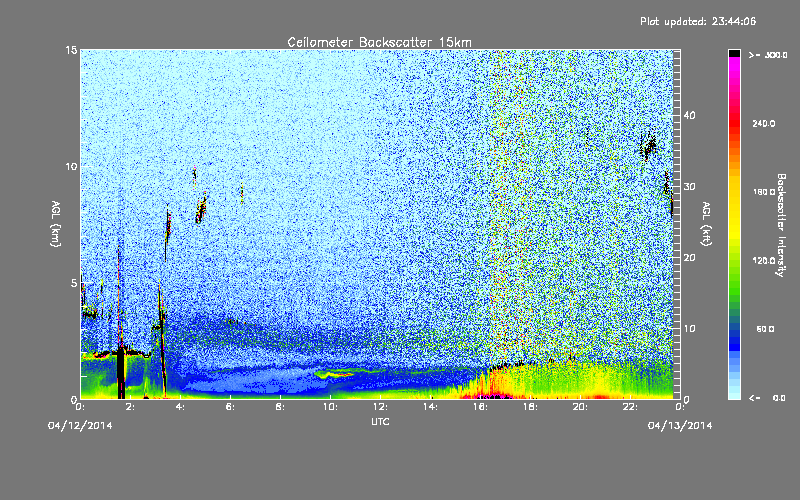Image resolution: width=800 pixels, height=500 pixels.
Task: Click the kft axis "10" tick next to AGL (kft)
Action: [689, 328]
